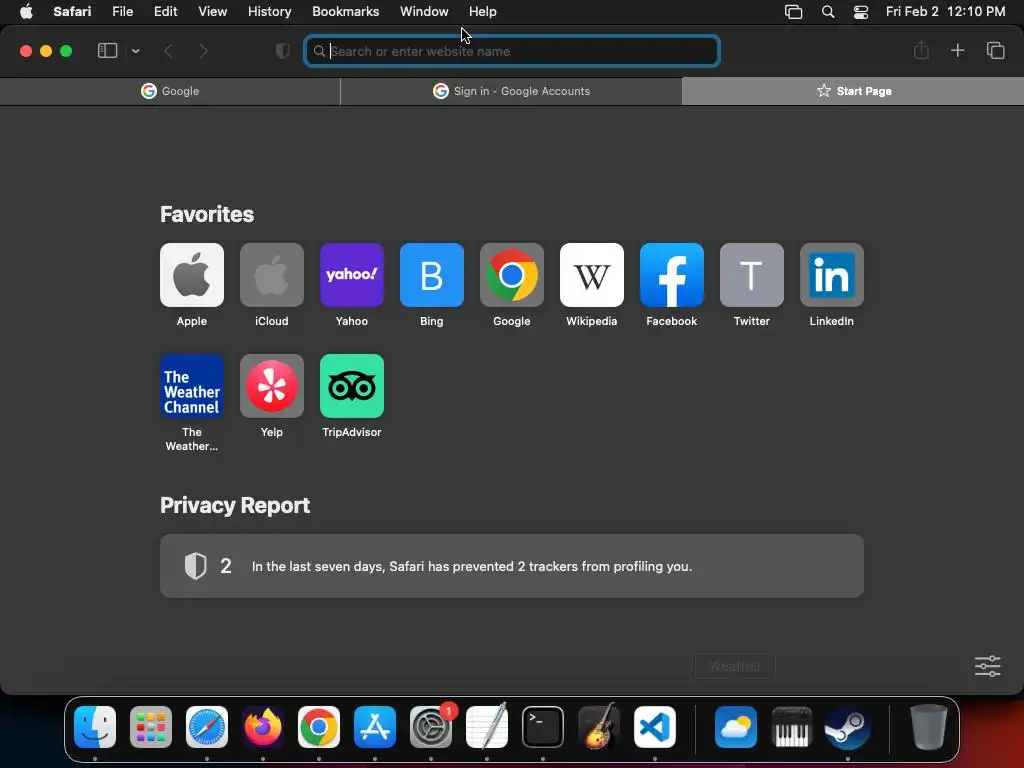Open System Settings from the Dock
Viewport: 1024px width, 768px height.
point(431,727)
